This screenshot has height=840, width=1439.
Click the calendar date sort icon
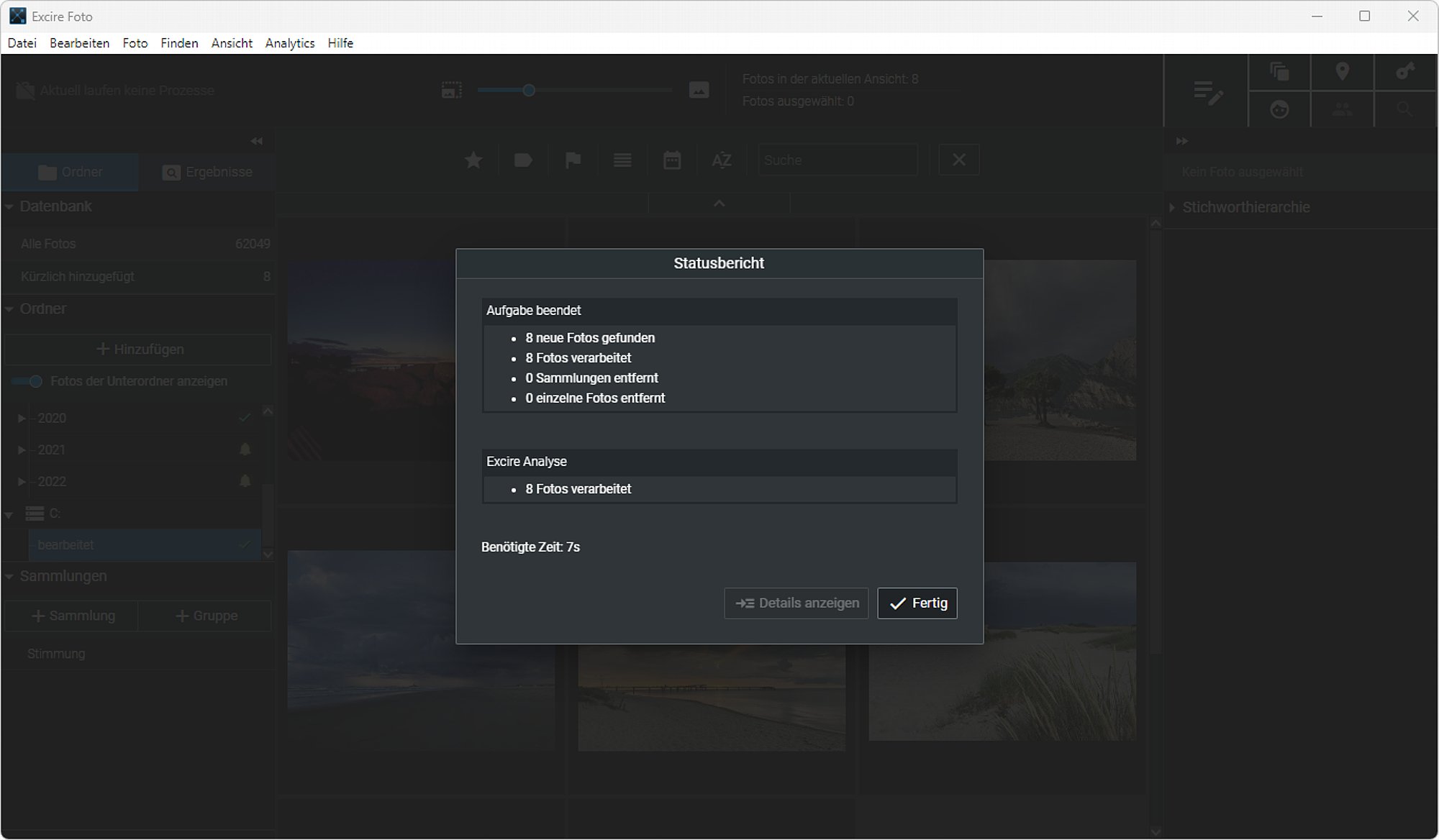672,160
